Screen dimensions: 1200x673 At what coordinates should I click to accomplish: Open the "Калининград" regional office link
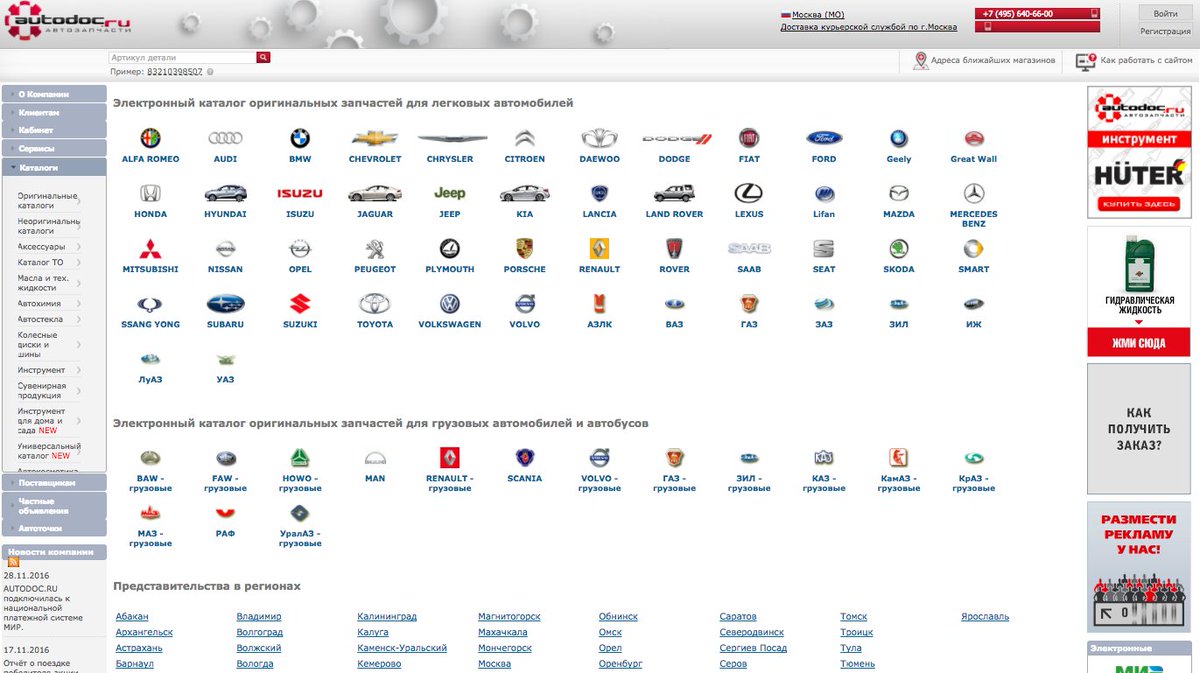387,617
